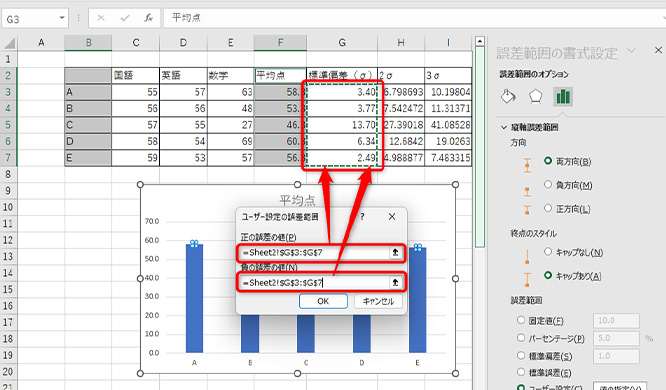The height and width of the screenshot is (390, 666).
Task: Select row 9 header
Action: 8,190
